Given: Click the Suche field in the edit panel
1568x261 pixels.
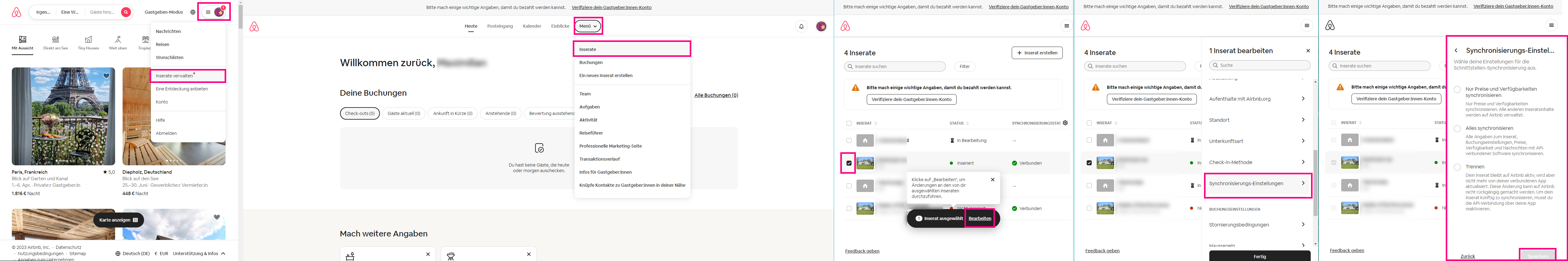Looking at the screenshot, I should coord(1259,65).
